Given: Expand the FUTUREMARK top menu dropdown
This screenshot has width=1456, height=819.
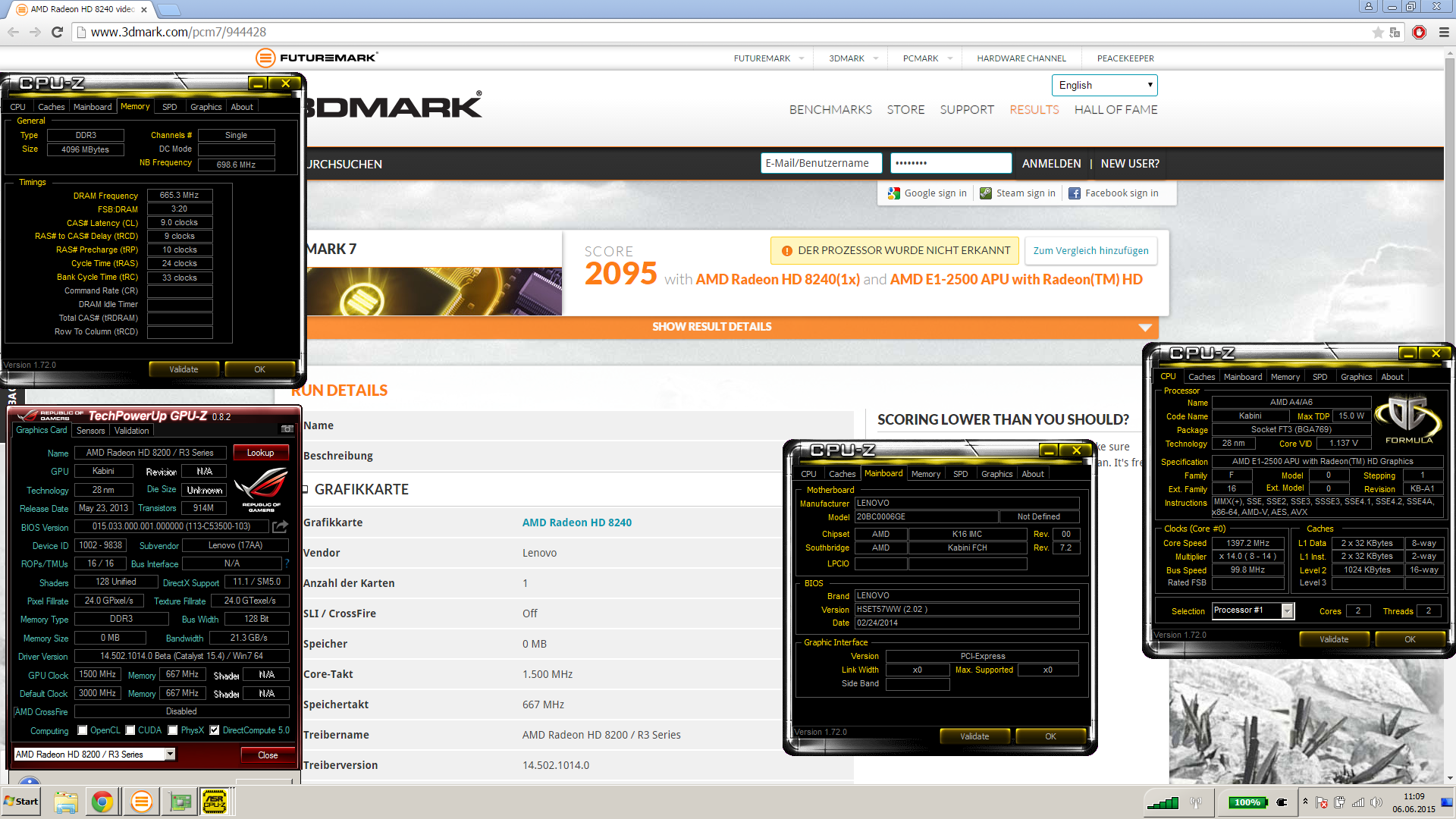Looking at the screenshot, I should [x=802, y=58].
